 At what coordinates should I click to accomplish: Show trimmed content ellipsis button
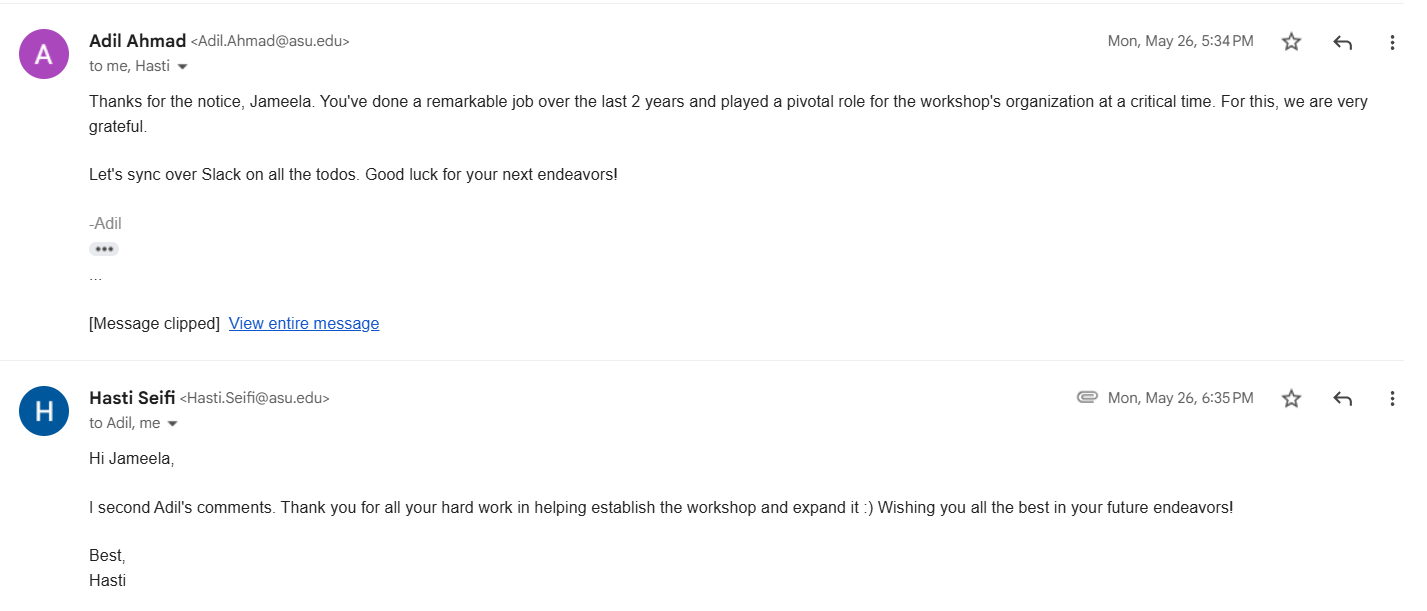pos(104,249)
